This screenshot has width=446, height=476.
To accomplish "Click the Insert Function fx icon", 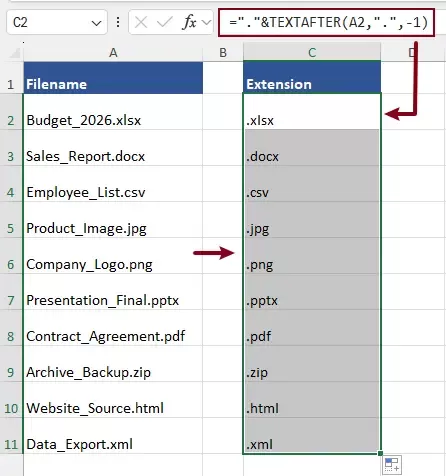I will click(189, 22).
